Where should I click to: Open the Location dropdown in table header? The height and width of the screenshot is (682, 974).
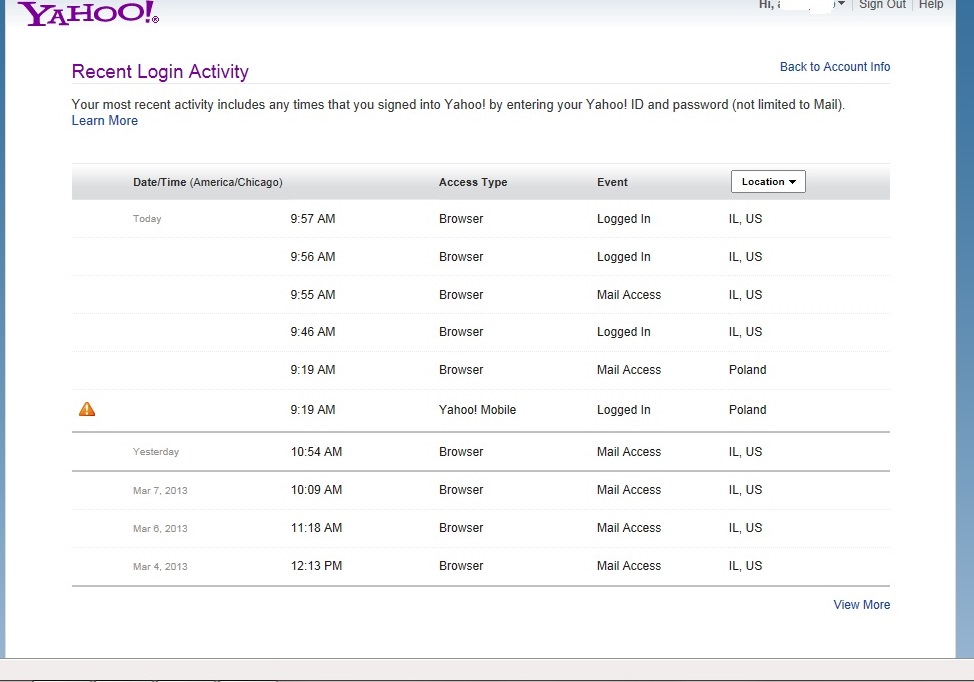coord(768,181)
